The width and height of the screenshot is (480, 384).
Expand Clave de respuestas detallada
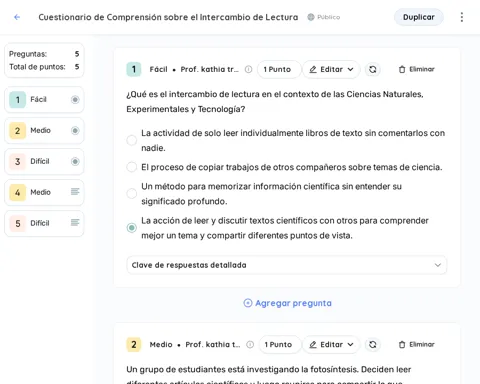coord(287,265)
